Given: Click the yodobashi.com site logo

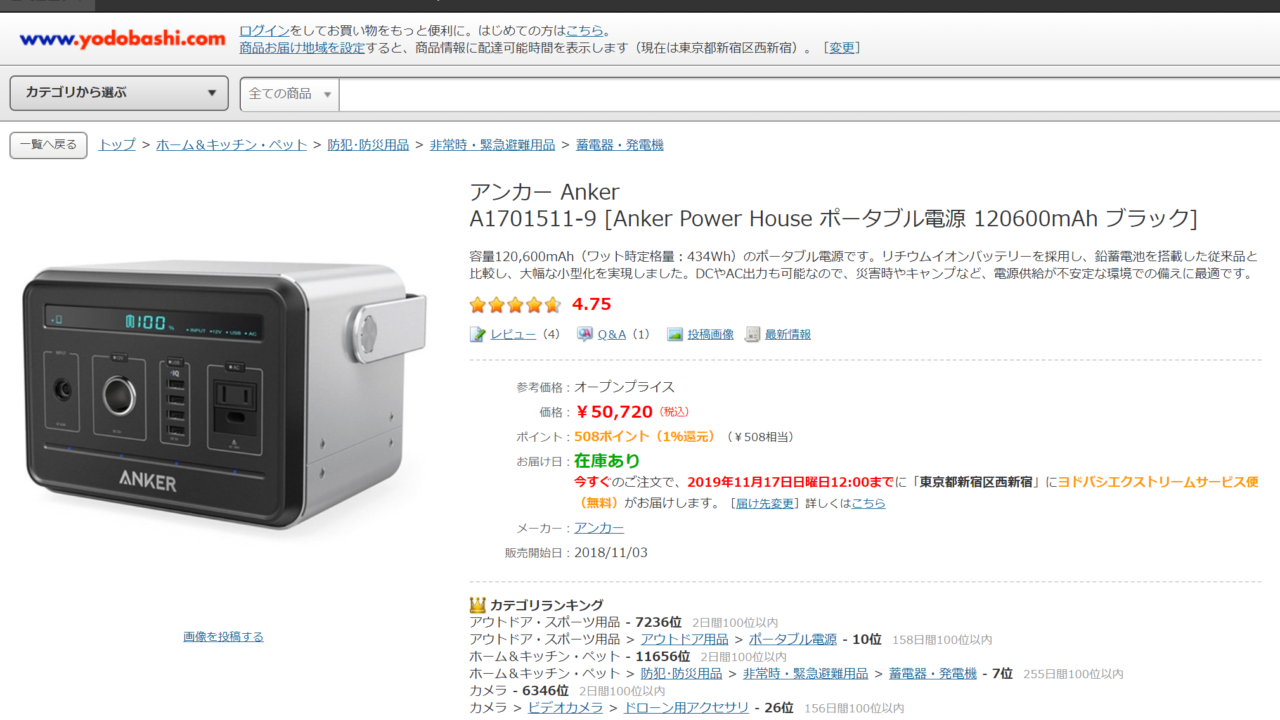Looking at the screenshot, I should coord(122,39).
